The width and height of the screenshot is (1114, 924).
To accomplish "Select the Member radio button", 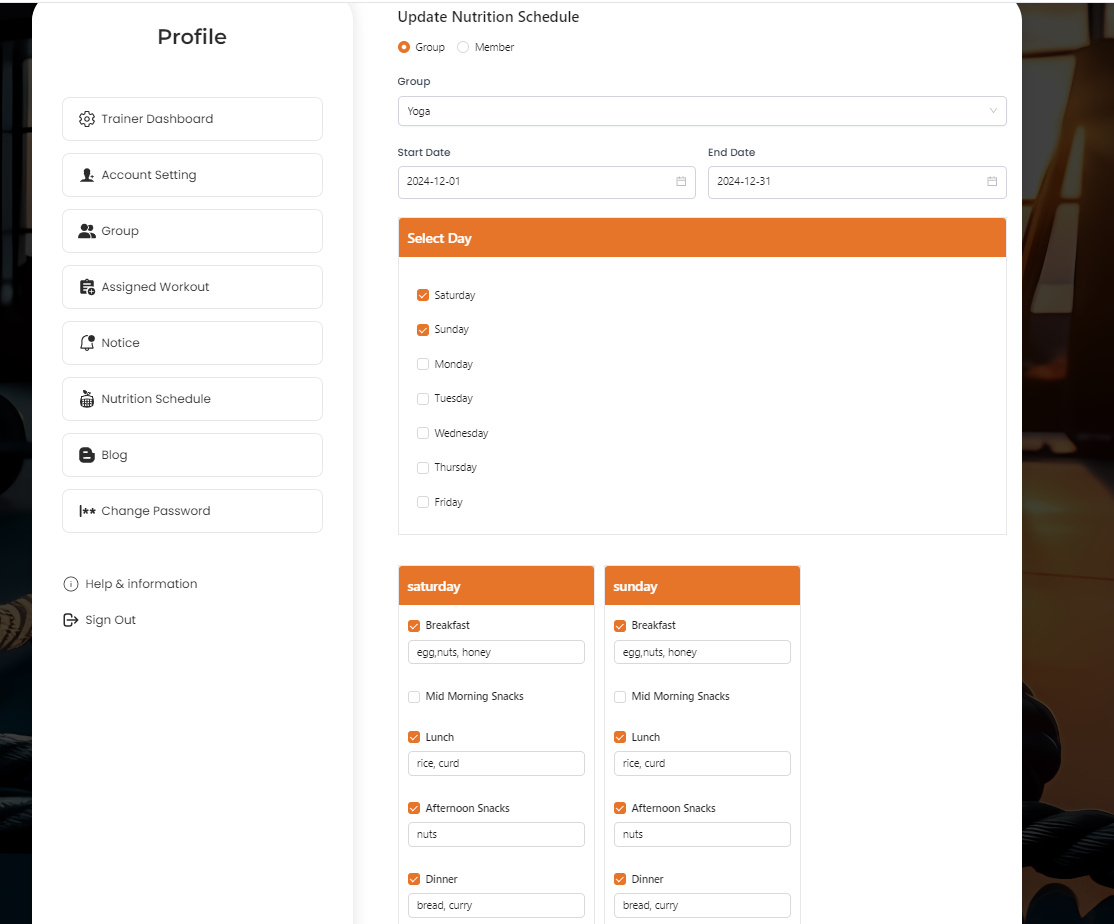I will tap(463, 47).
